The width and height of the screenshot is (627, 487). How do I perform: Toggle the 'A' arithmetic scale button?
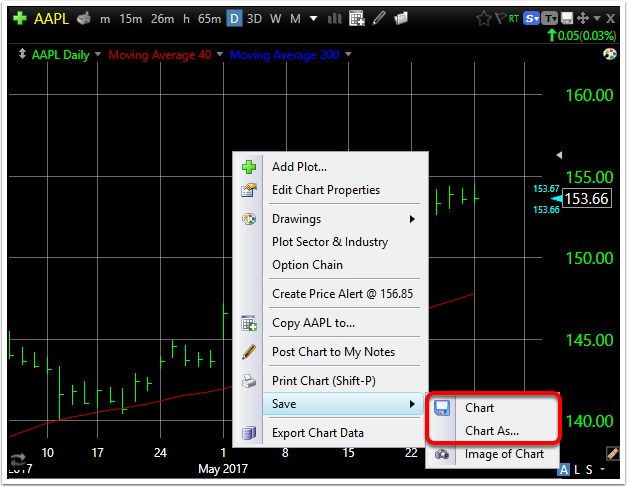click(x=564, y=469)
